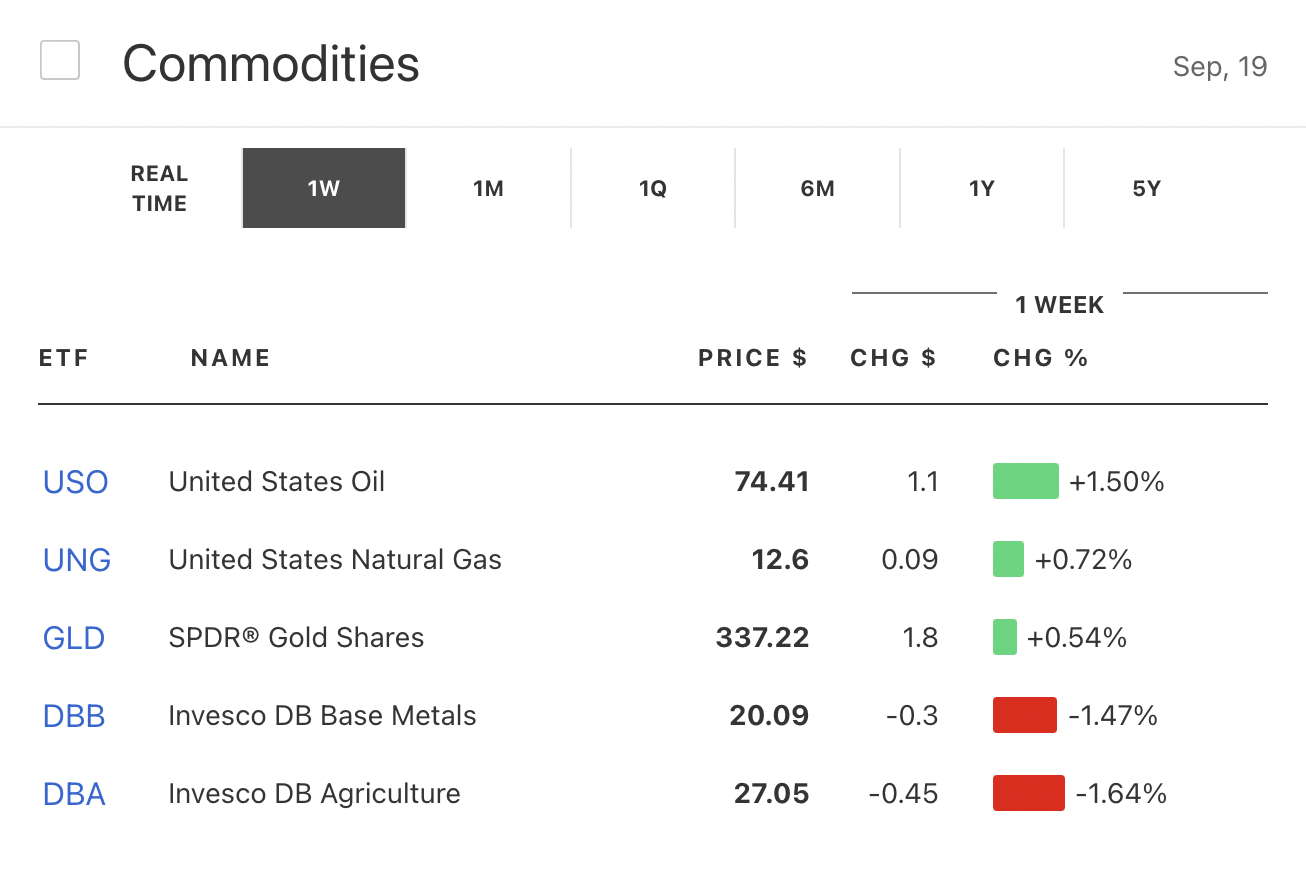
Task: Select the 1W time range tab
Action: pyautogui.click(x=324, y=188)
